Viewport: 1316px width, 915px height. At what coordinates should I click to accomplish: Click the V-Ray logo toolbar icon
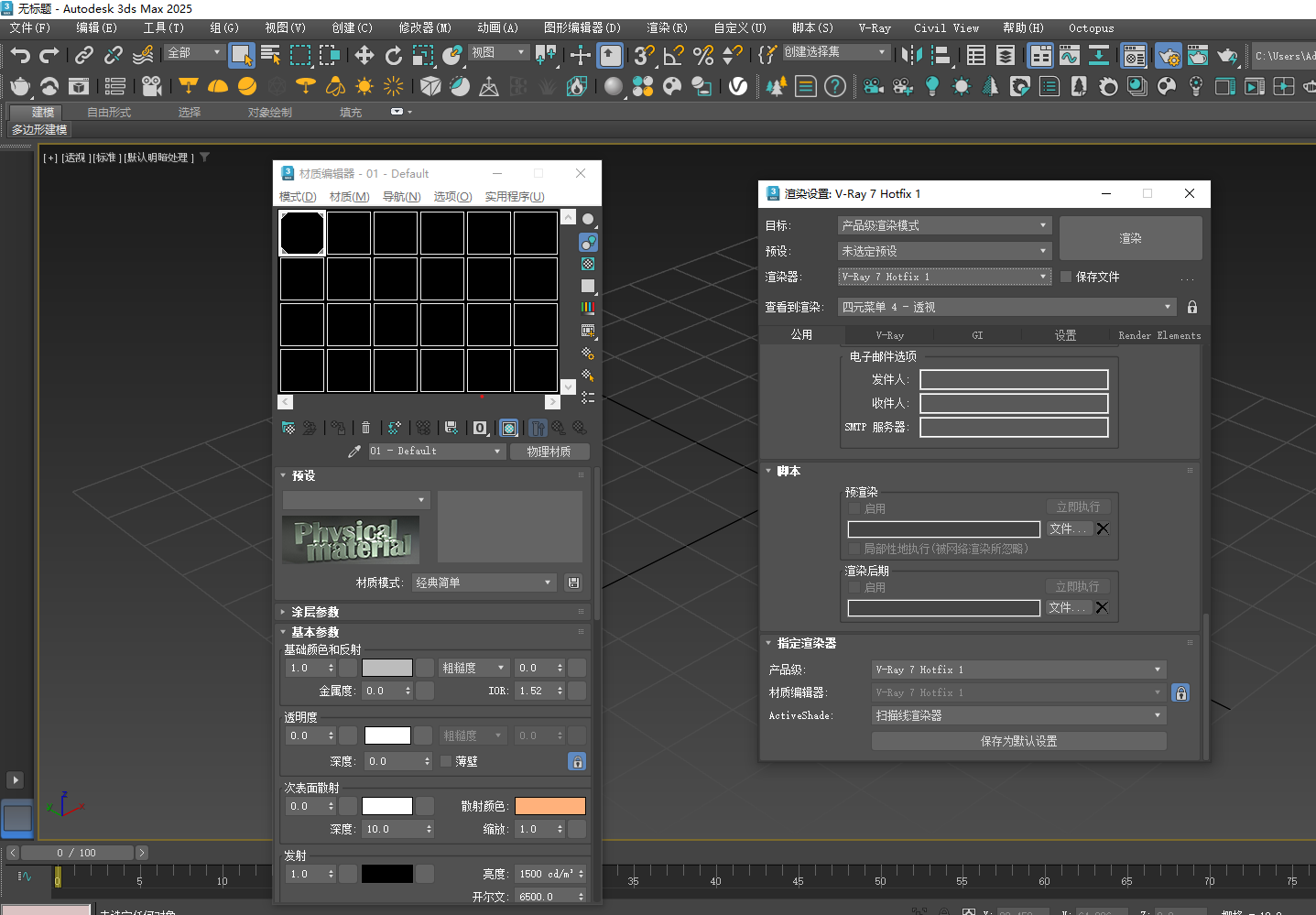pos(738,86)
